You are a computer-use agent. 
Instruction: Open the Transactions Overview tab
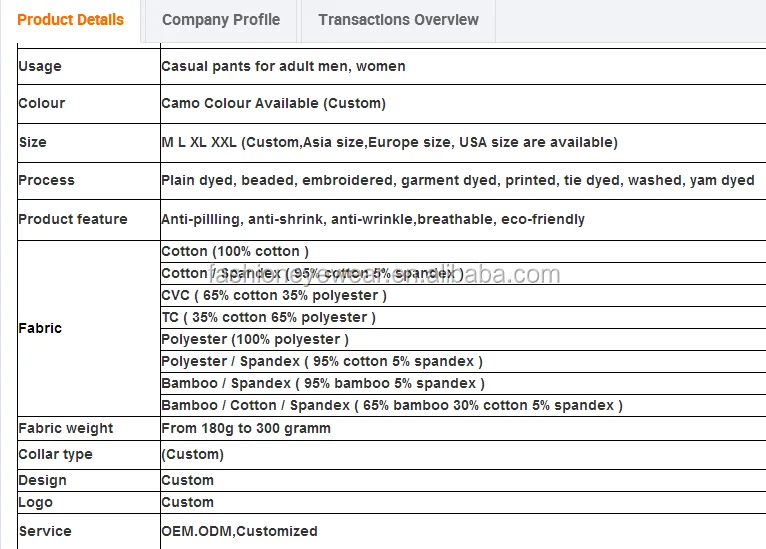point(398,20)
